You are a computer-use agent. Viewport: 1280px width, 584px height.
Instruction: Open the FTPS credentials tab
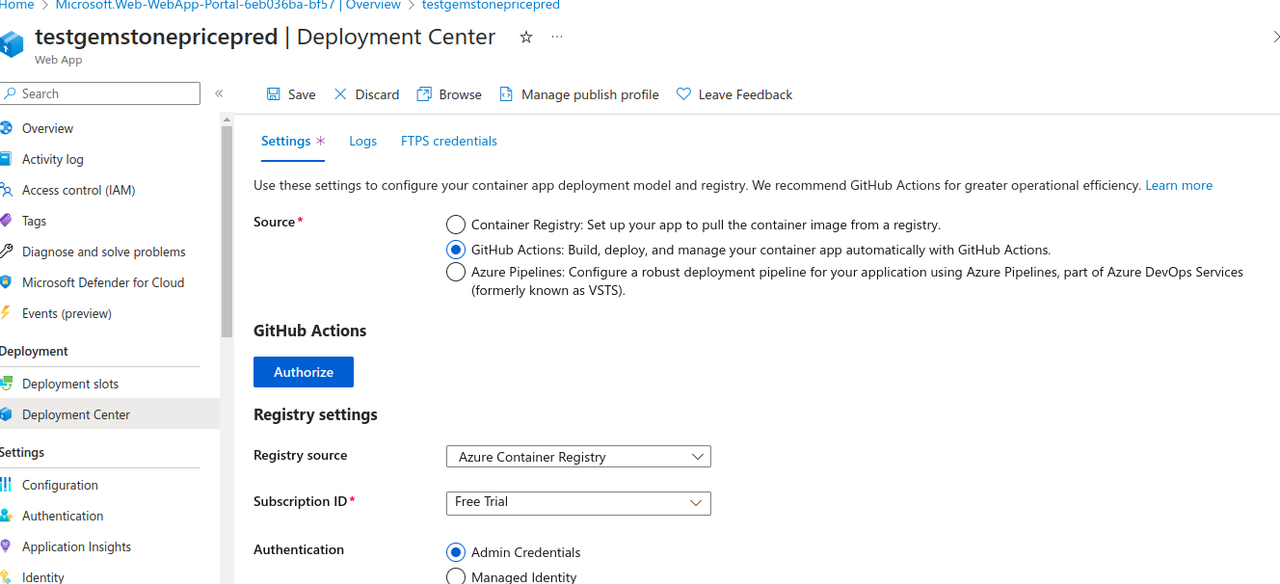tap(449, 141)
